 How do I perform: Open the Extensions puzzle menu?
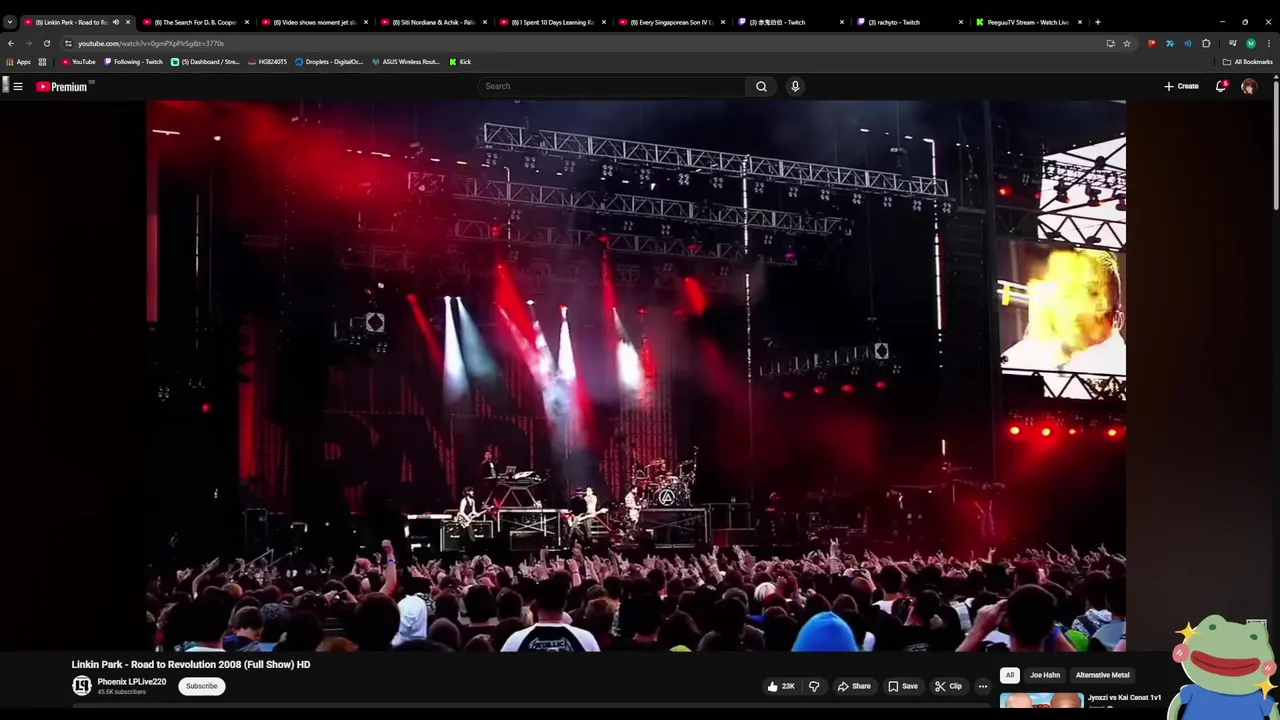1206,43
